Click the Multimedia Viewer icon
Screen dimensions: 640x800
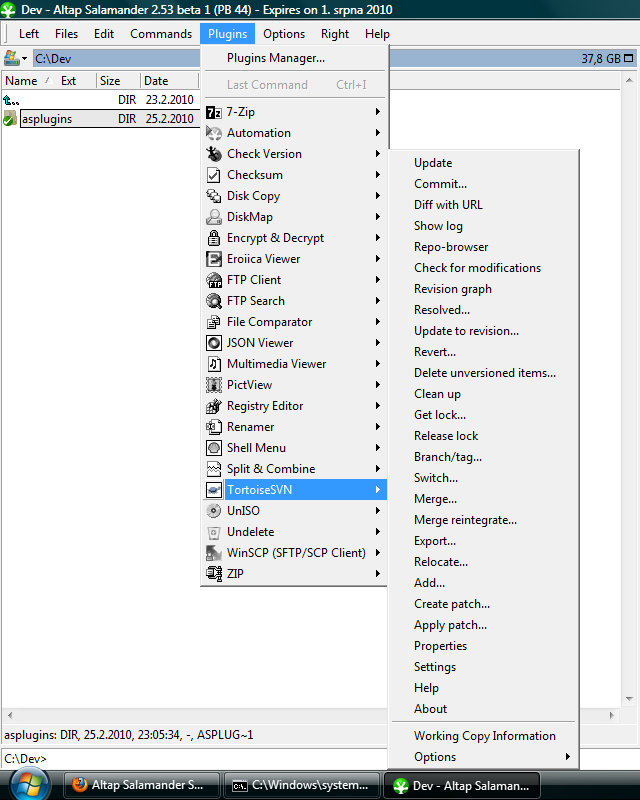[213, 364]
